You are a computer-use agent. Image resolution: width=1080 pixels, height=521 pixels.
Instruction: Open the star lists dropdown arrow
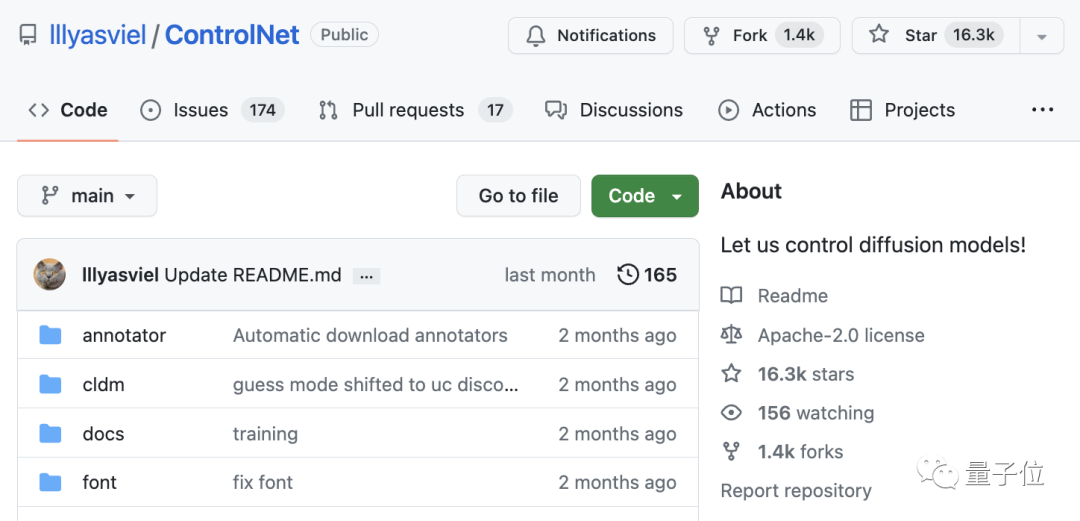(1042, 36)
